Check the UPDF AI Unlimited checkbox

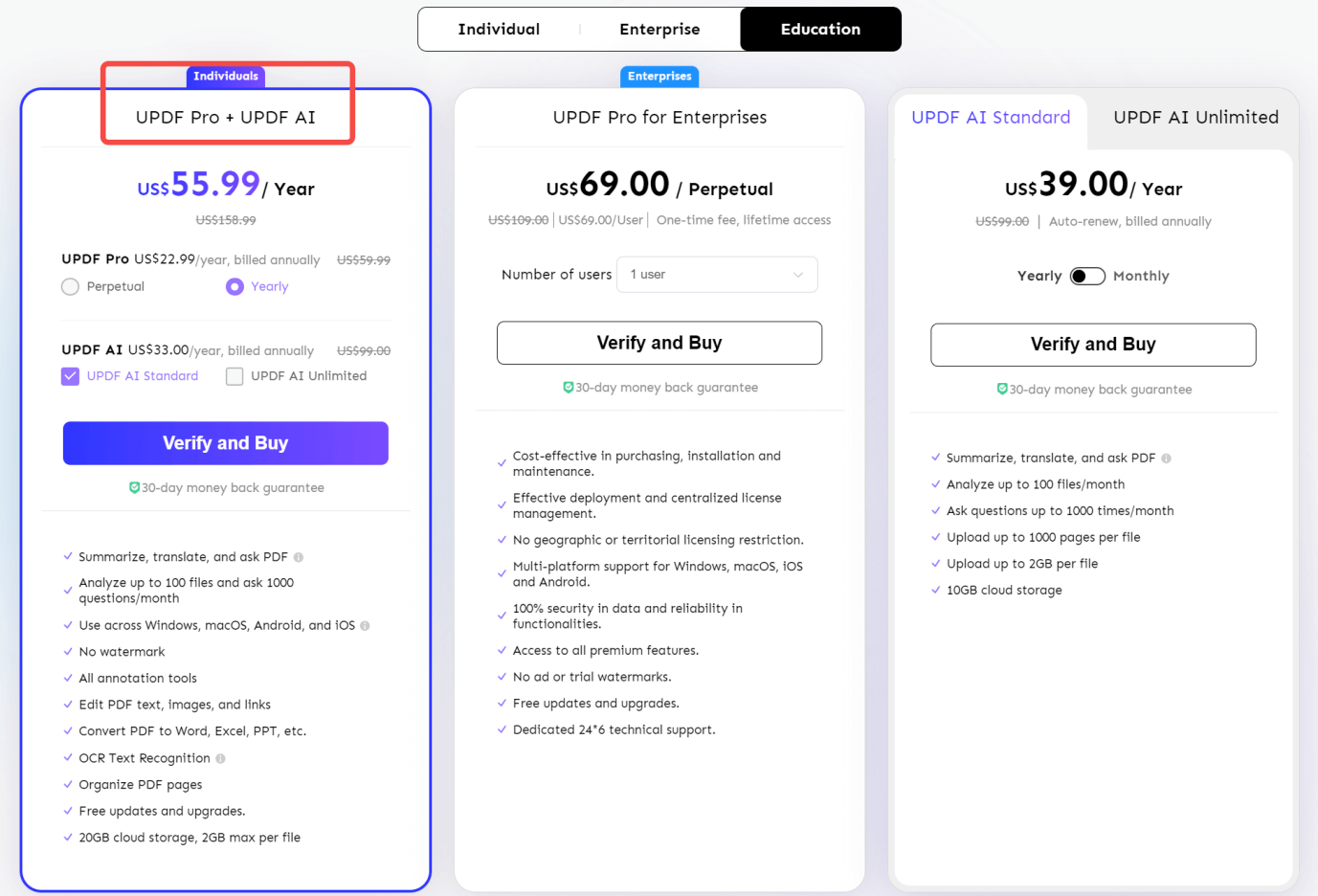click(235, 376)
